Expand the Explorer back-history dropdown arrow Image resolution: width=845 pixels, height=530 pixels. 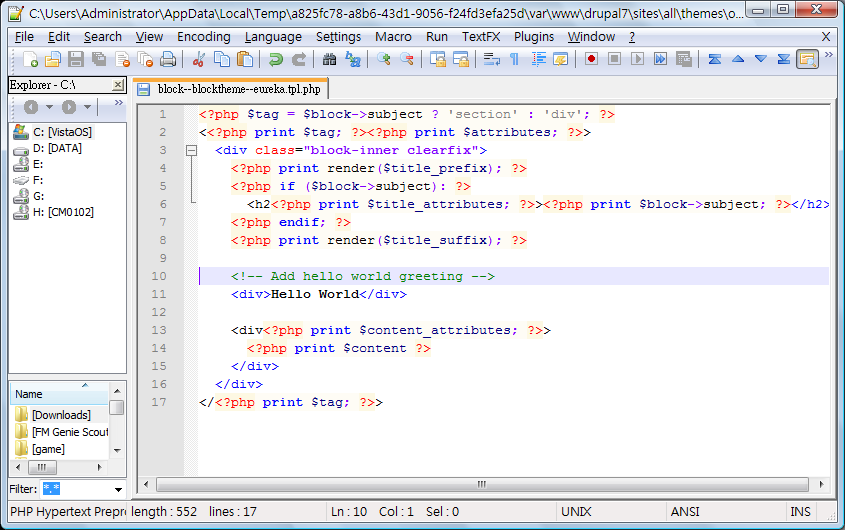(48, 107)
